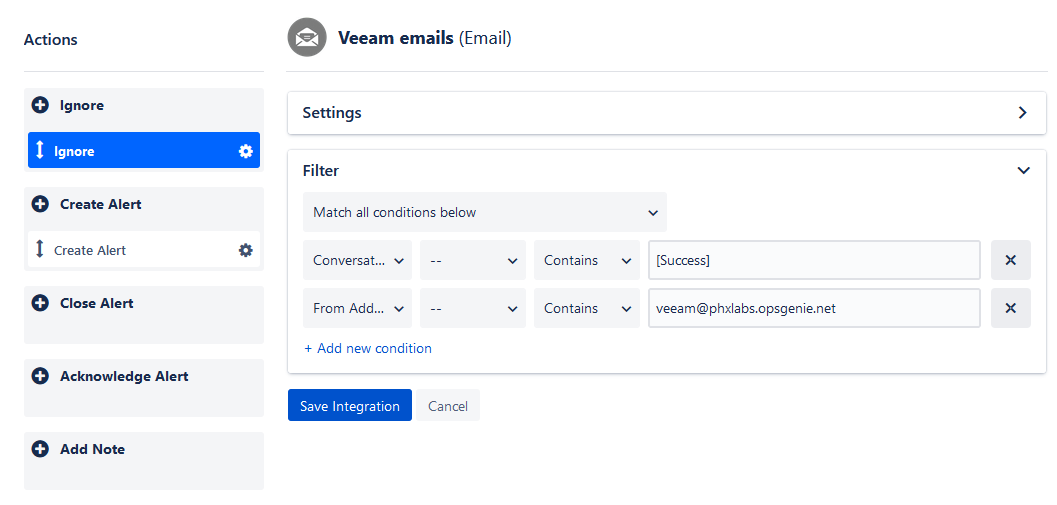This screenshot has height=505, width=1057.
Task: Open the Contains dropdown in the veeam address row
Action: tap(586, 309)
